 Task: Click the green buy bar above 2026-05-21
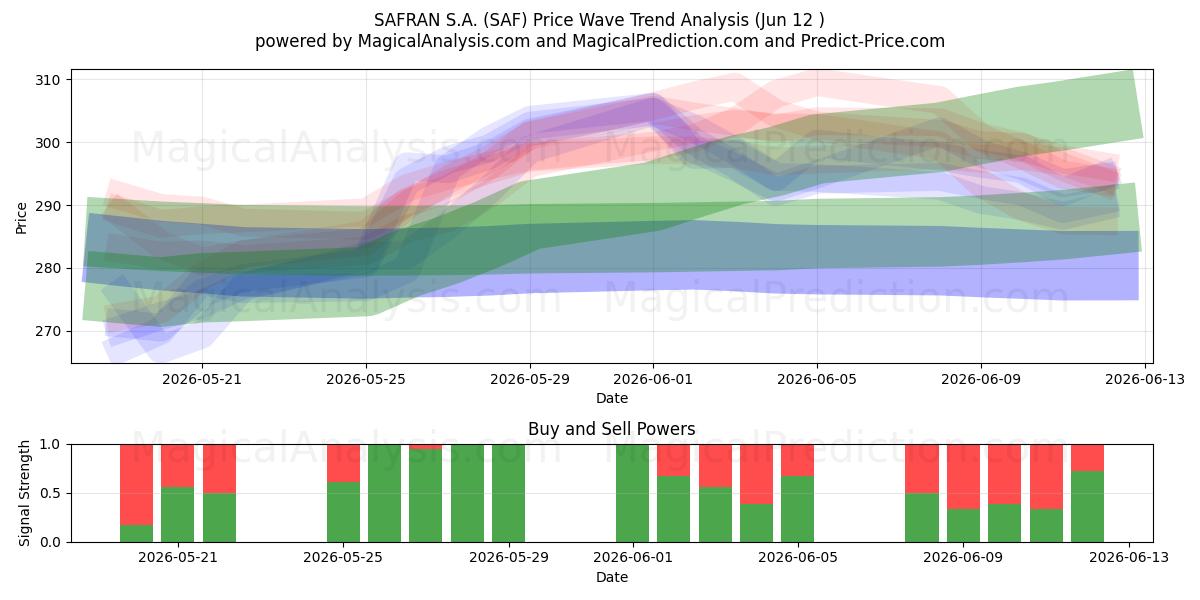(x=178, y=514)
